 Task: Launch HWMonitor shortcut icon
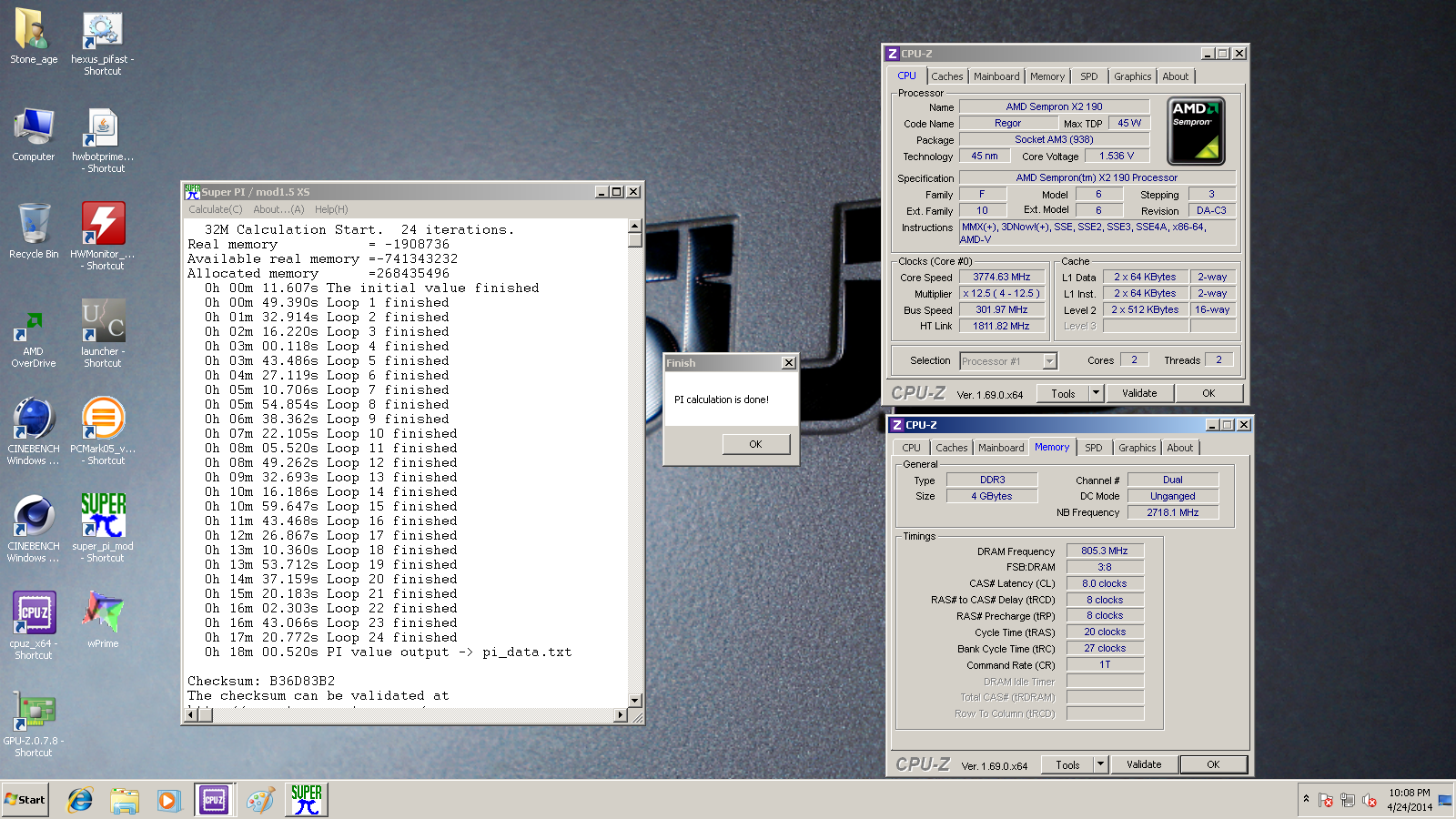(x=102, y=237)
